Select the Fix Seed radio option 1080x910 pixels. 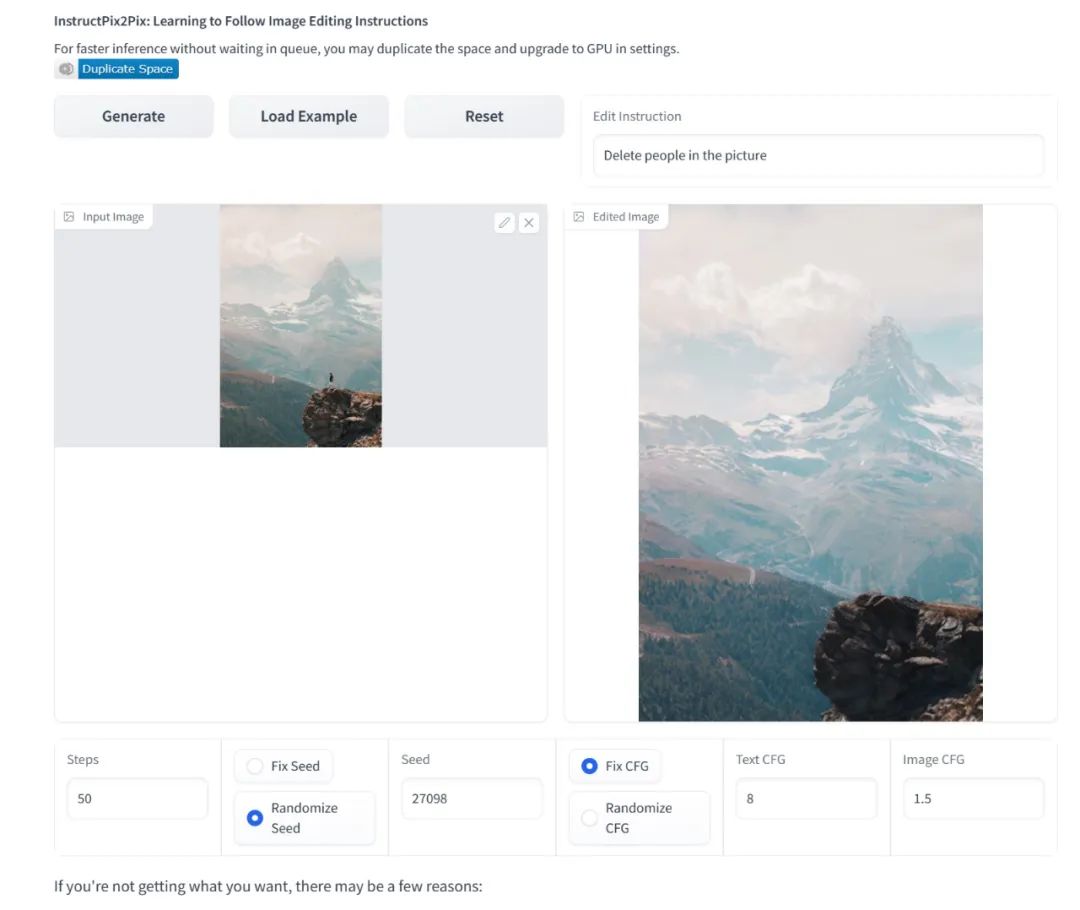tap(255, 766)
